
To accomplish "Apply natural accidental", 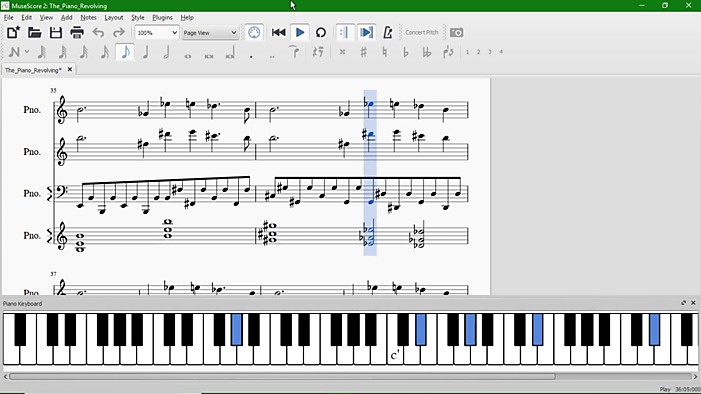I will (x=384, y=52).
